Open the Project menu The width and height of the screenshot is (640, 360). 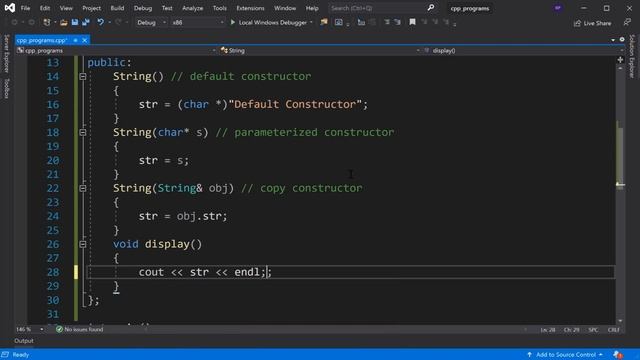pyautogui.click(x=91, y=8)
